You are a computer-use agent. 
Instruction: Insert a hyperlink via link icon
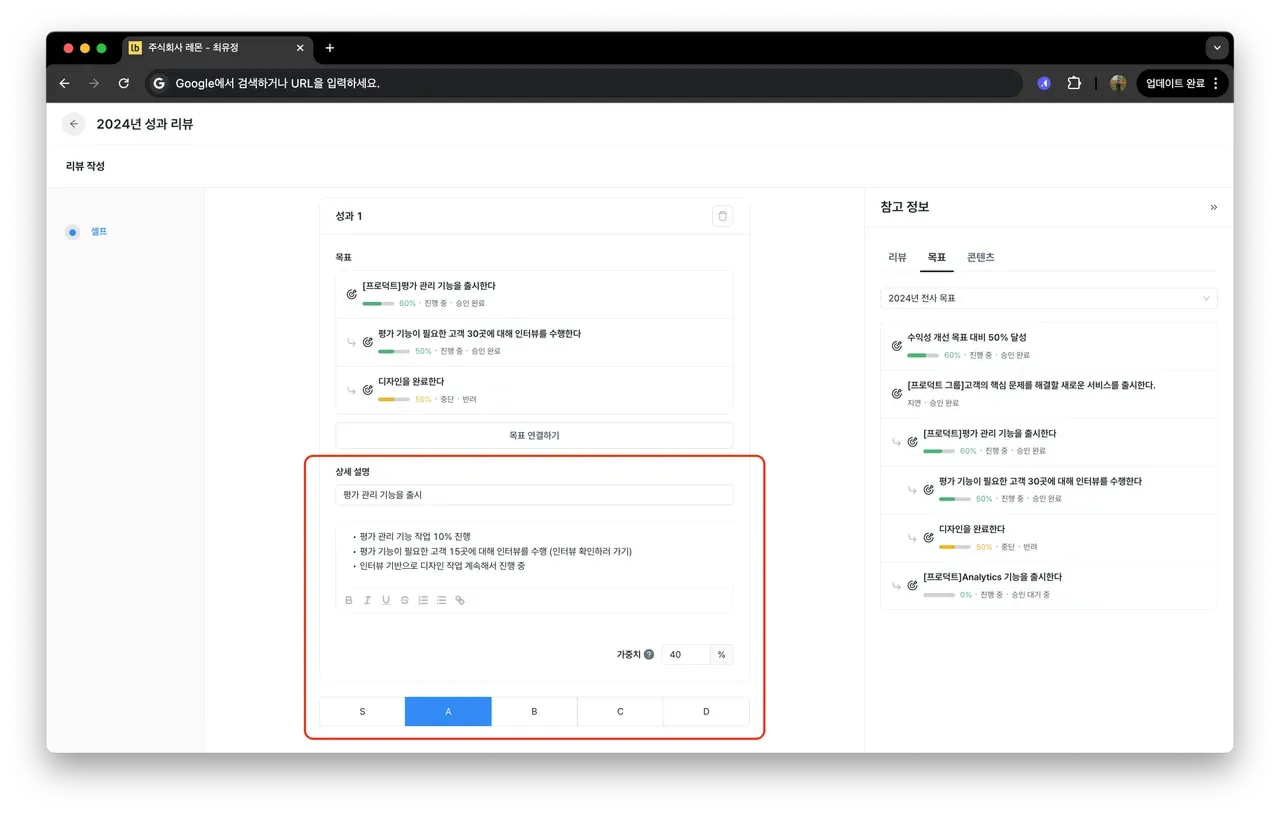(x=460, y=600)
